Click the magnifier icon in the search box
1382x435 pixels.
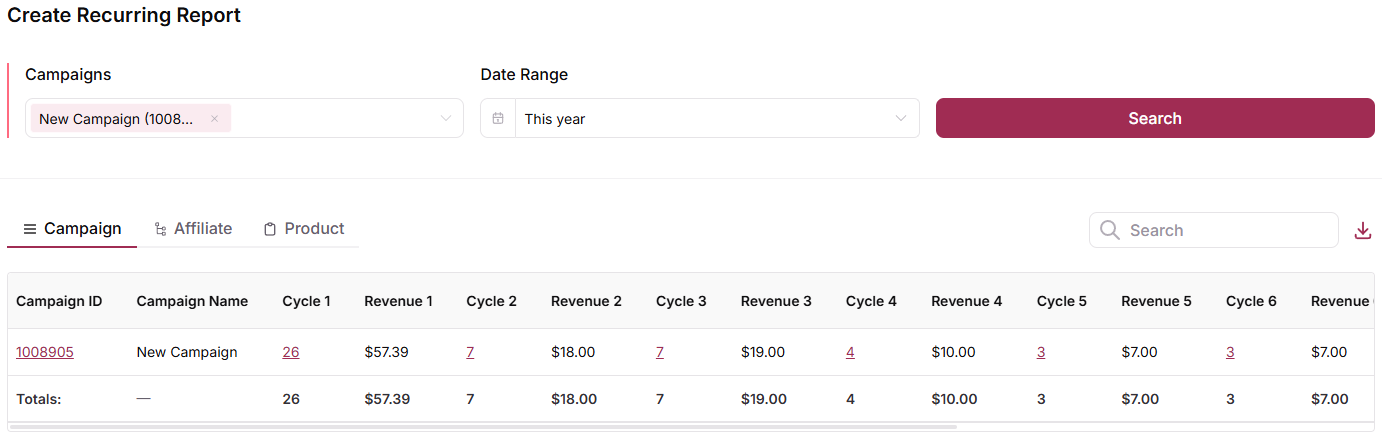[1109, 230]
